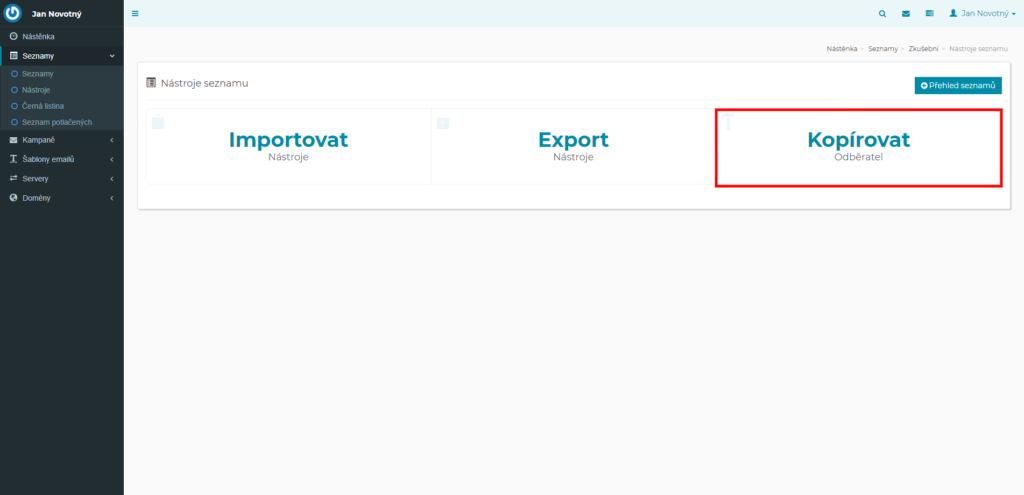This screenshot has height=495, width=1024.
Task: Click the Zkušební breadcrumb link
Action: coord(921,49)
